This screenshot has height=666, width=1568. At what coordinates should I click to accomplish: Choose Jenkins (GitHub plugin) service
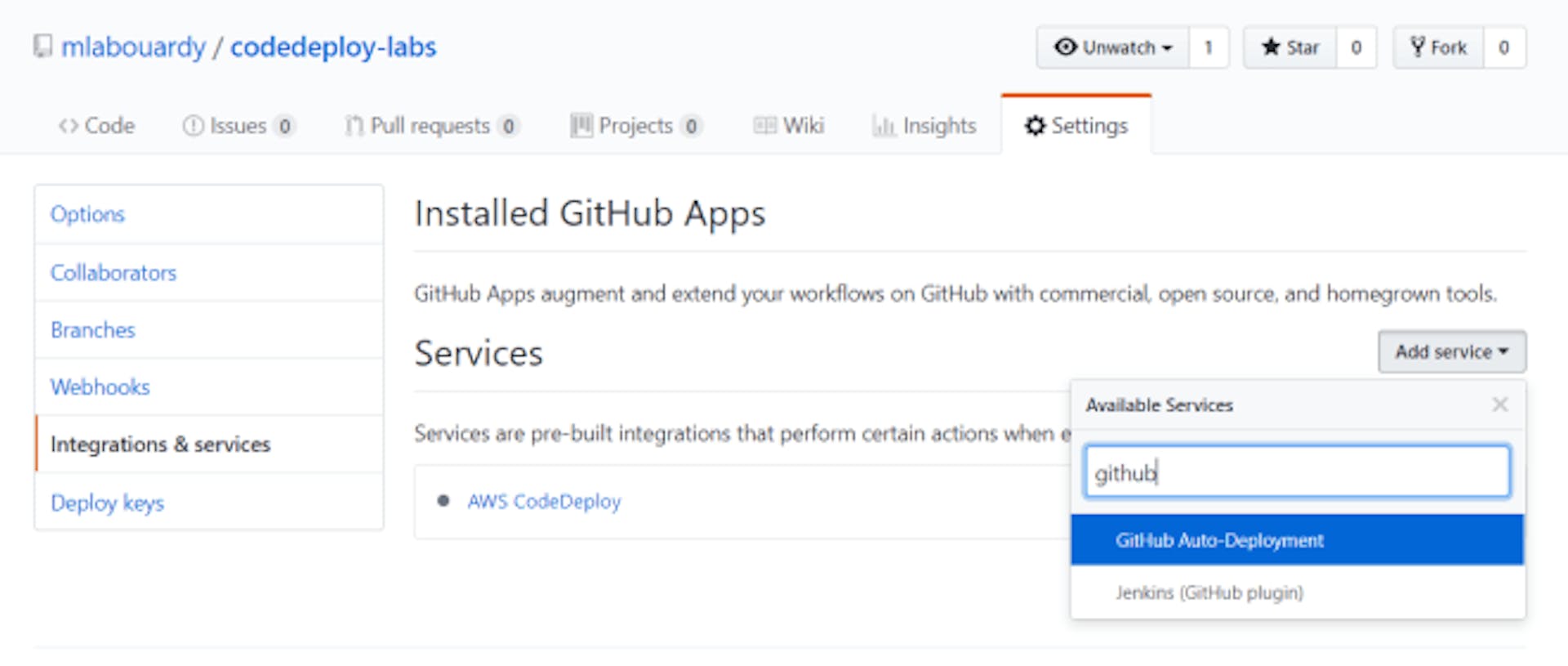[x=1297, y=592]
